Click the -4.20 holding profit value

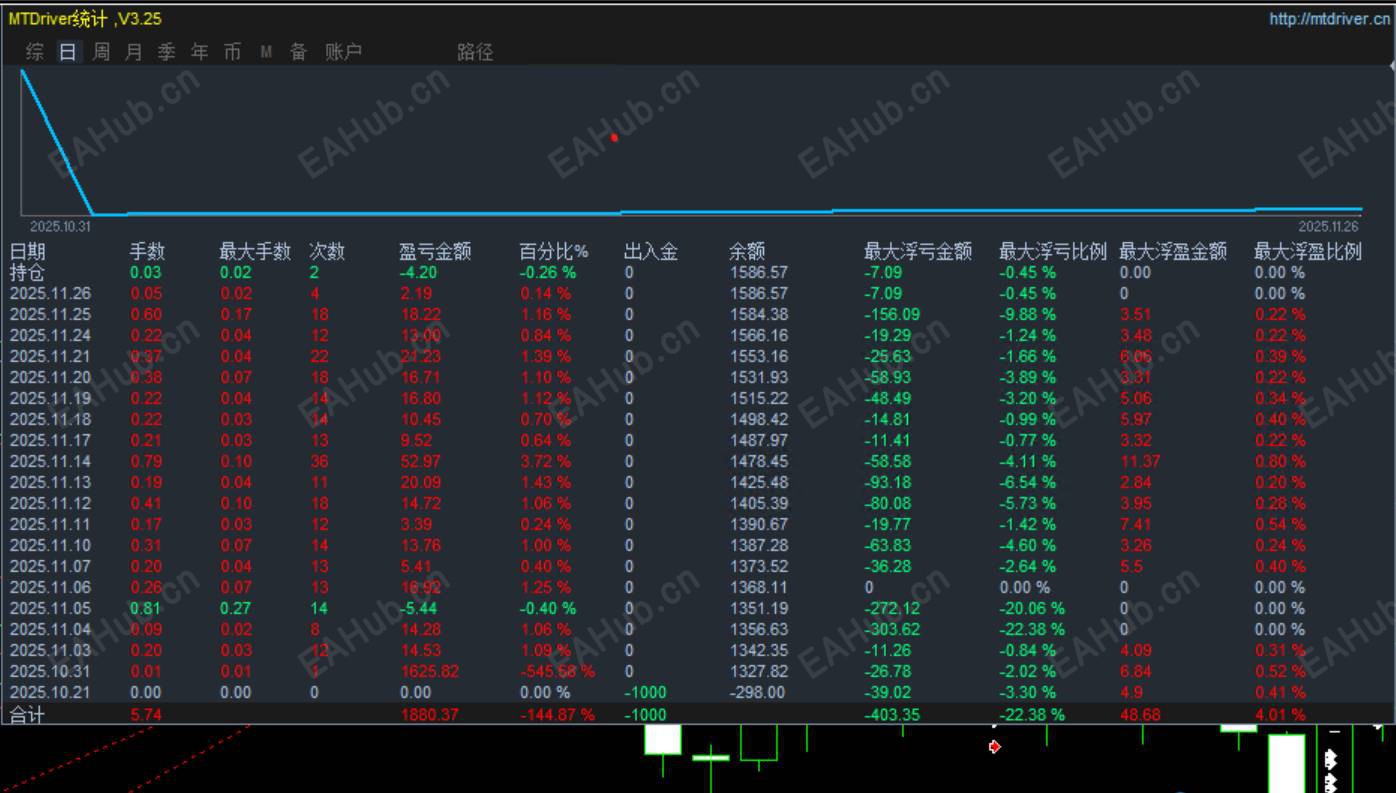[x=418, y=272]
